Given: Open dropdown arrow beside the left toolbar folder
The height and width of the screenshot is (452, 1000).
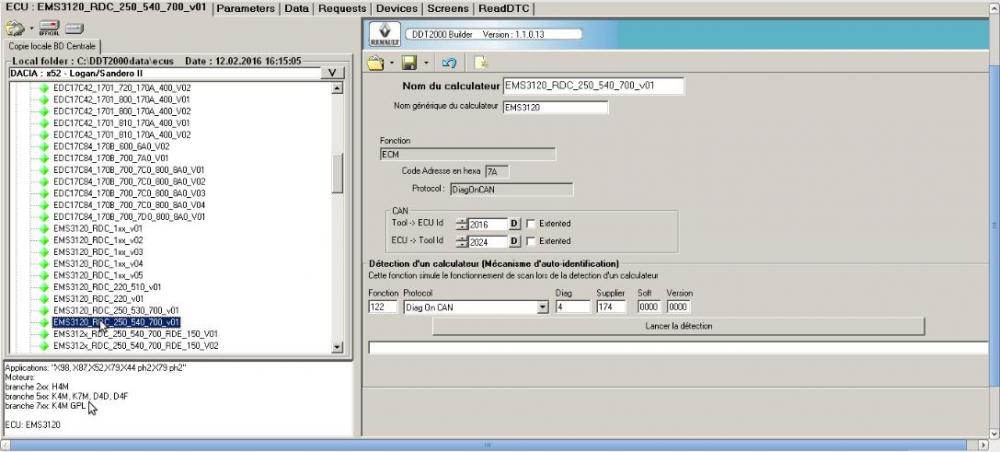Looking at the screenshot, I should (x=32, y=29).
